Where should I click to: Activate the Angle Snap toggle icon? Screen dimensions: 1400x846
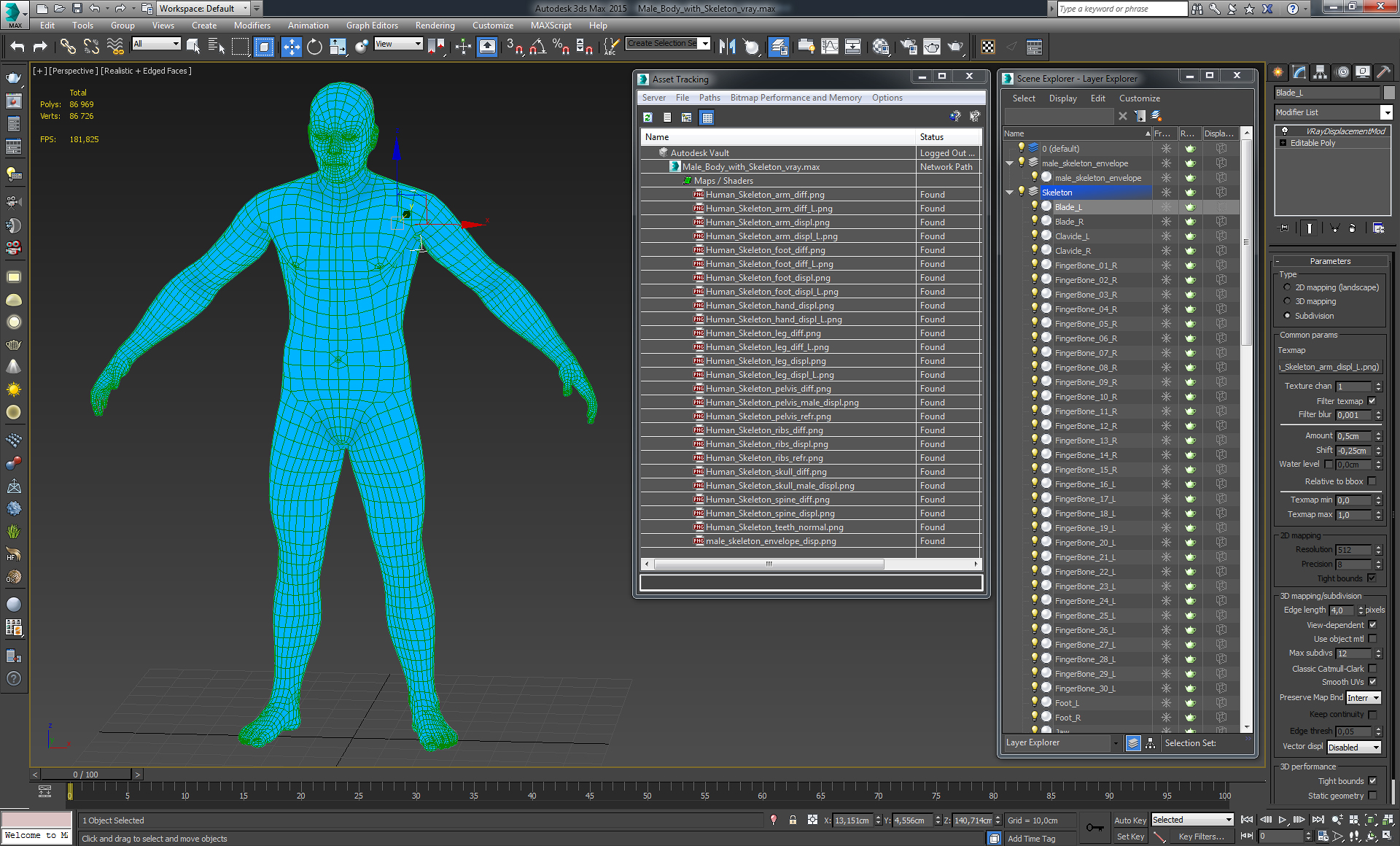pos(538,47)
